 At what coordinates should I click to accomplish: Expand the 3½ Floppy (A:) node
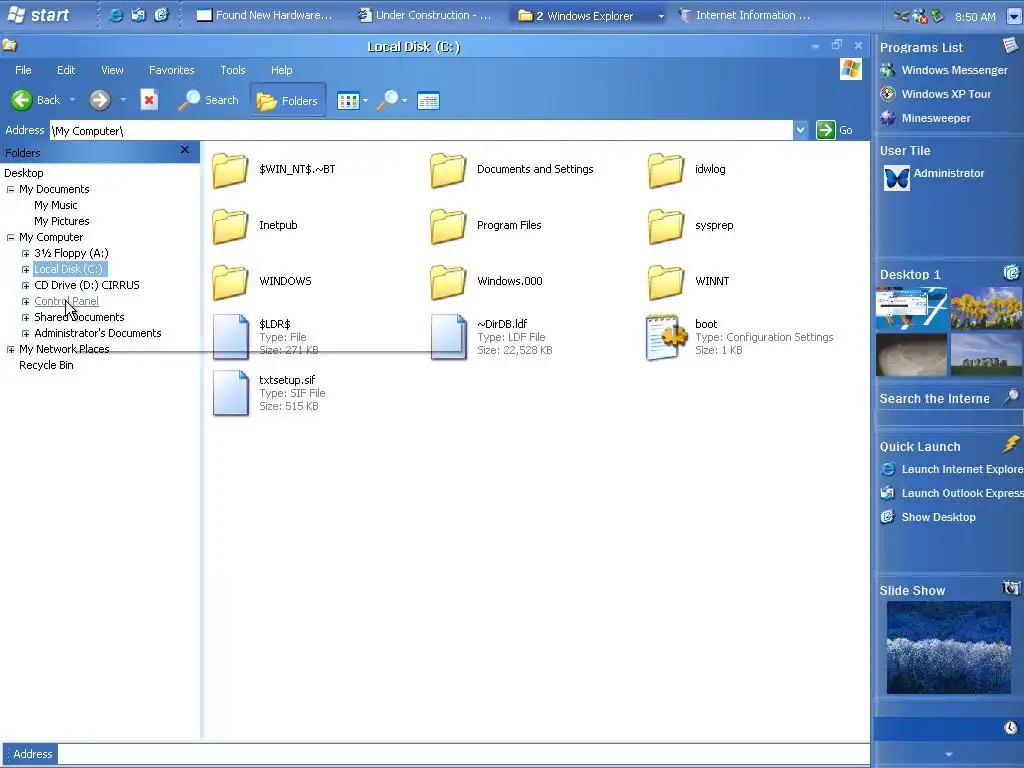tap(25, 253)
